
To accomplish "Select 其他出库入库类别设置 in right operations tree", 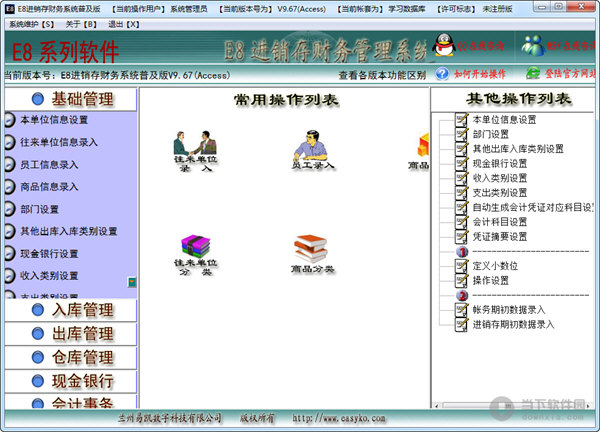I will coord(518,149).
